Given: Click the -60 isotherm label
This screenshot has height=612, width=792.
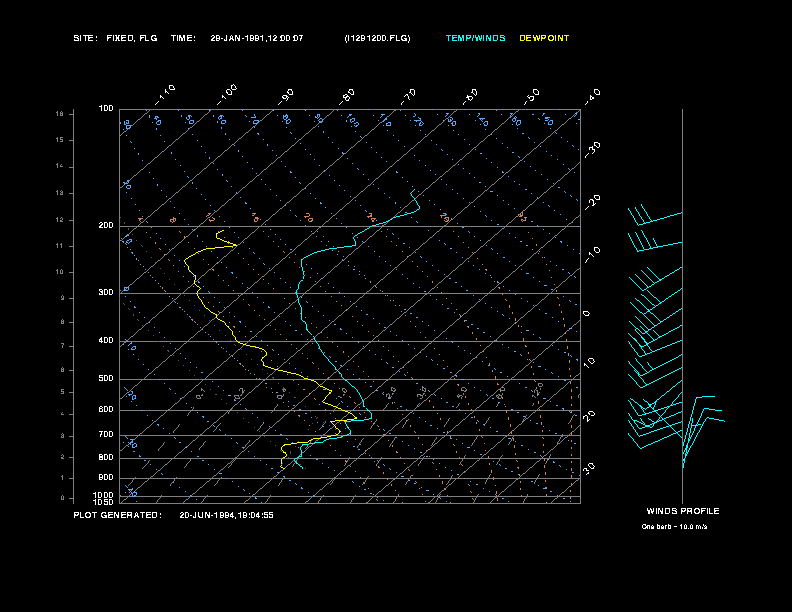Looking at the screenshot, I should [x=470, y=97].
